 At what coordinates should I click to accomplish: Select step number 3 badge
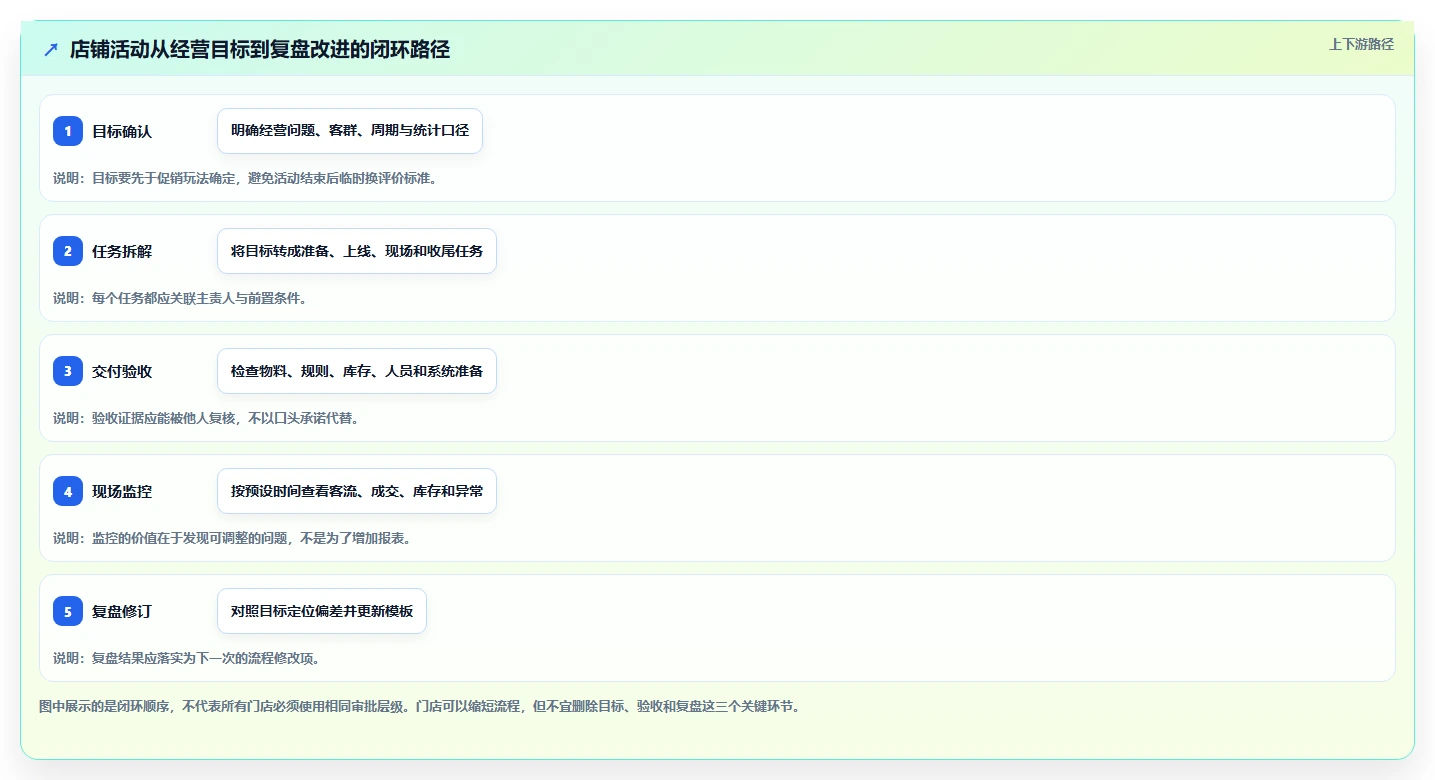[68, 371]
